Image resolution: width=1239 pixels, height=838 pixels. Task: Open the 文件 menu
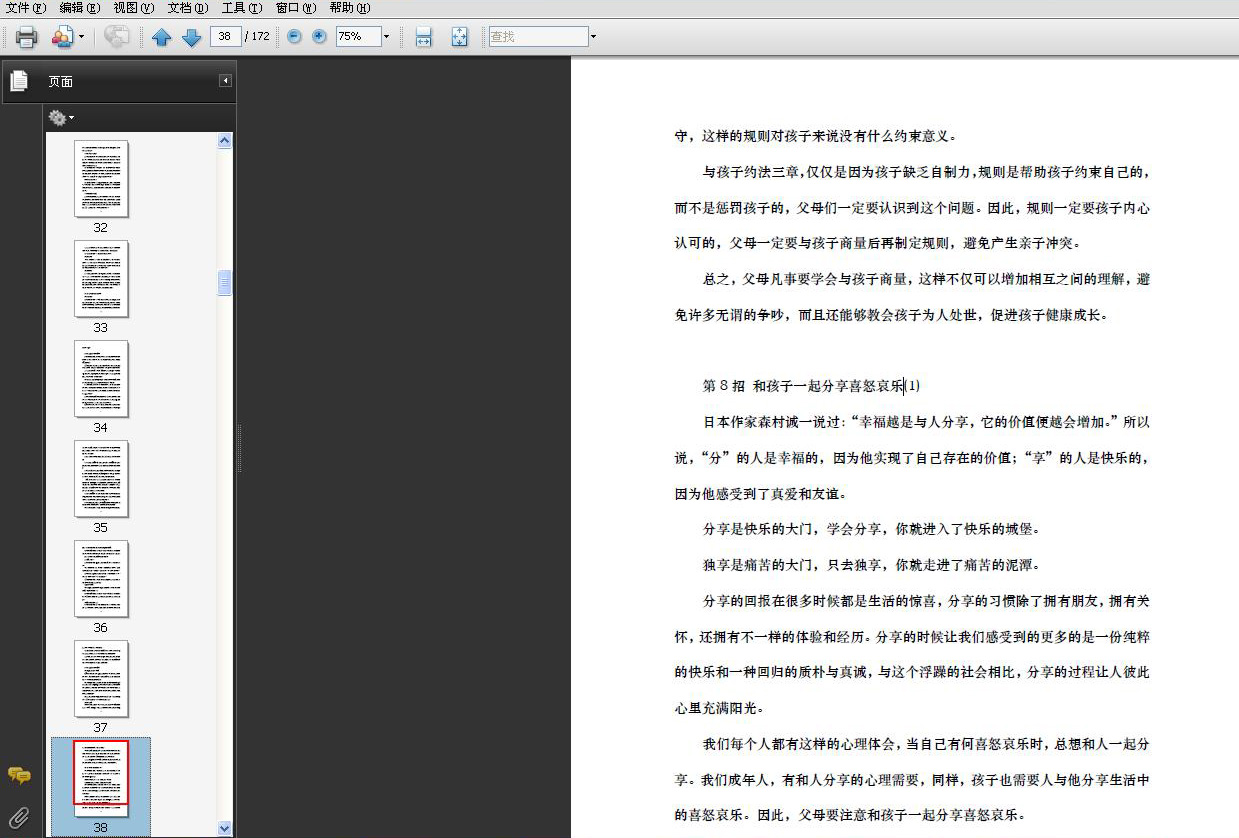click(x=26, y=8)
